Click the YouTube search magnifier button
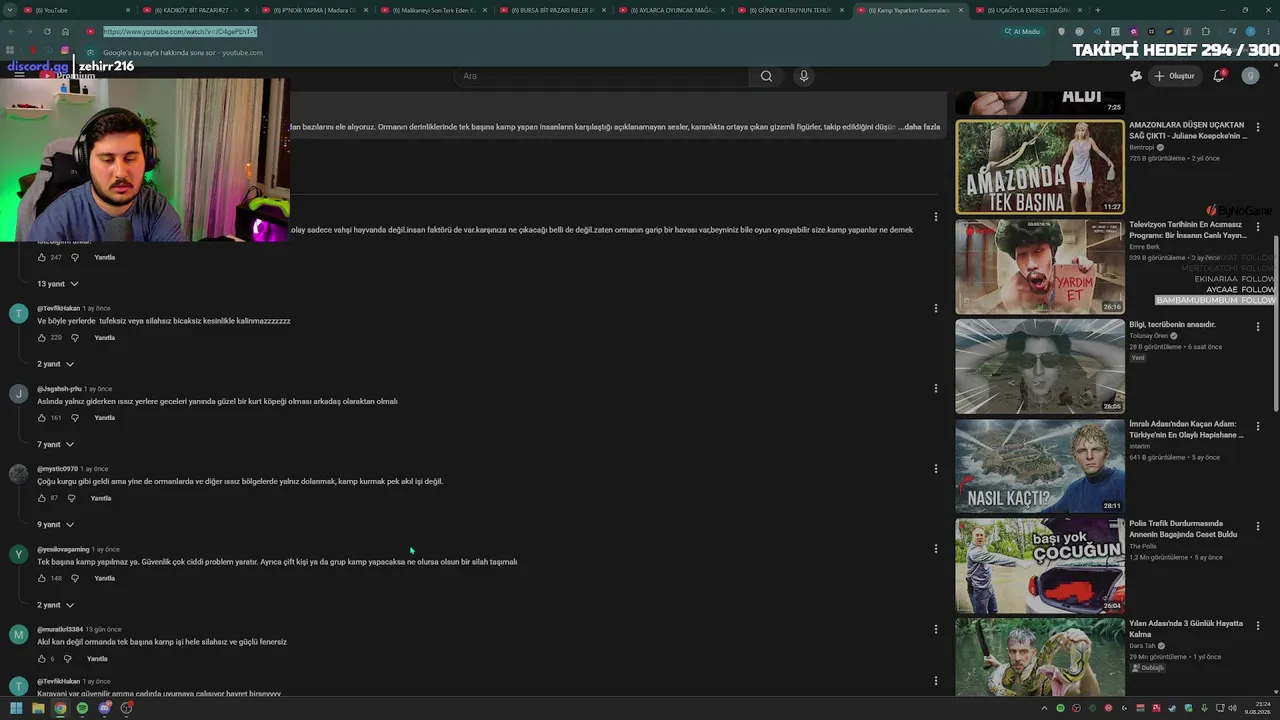 click(x=766, y=76)
